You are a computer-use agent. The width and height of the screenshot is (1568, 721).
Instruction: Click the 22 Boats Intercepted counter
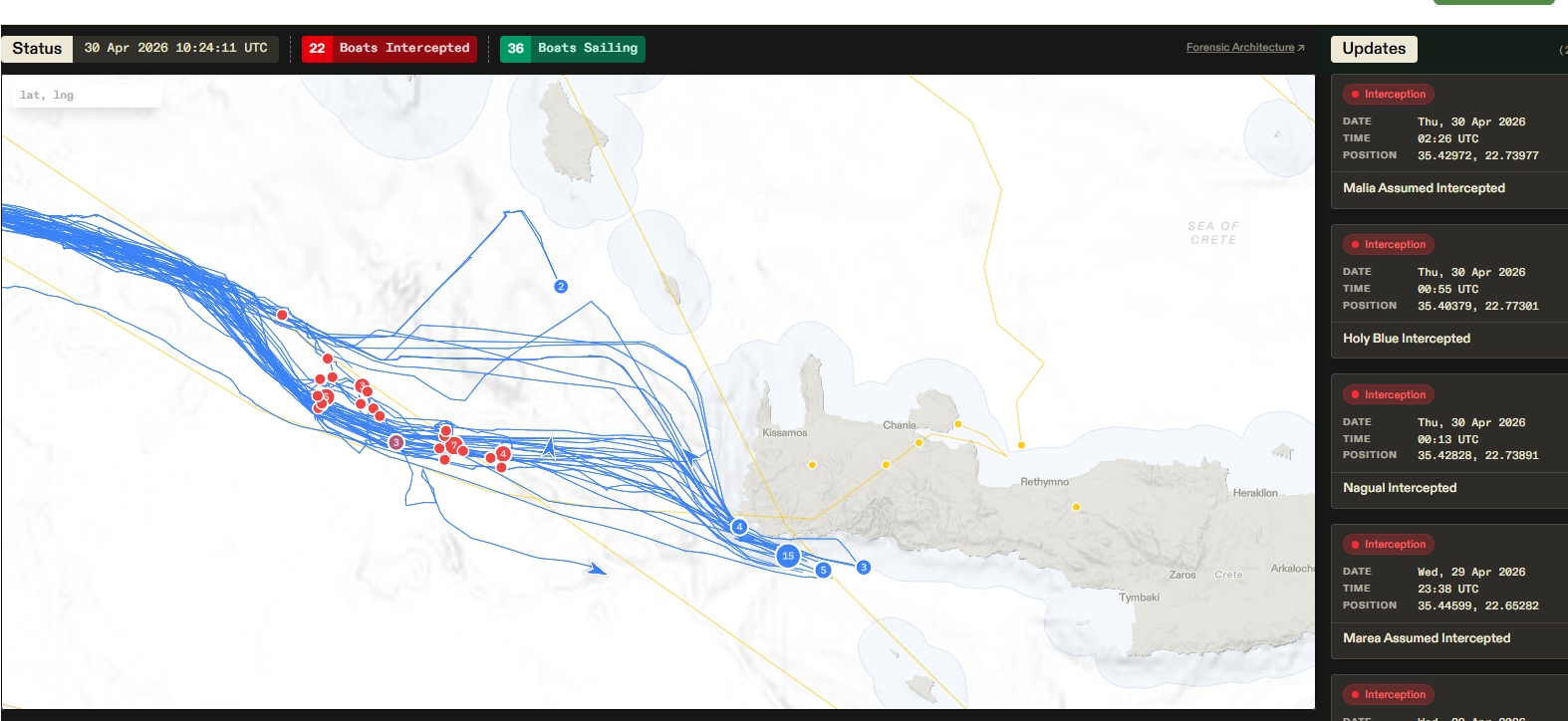click(x=390, y=49)
